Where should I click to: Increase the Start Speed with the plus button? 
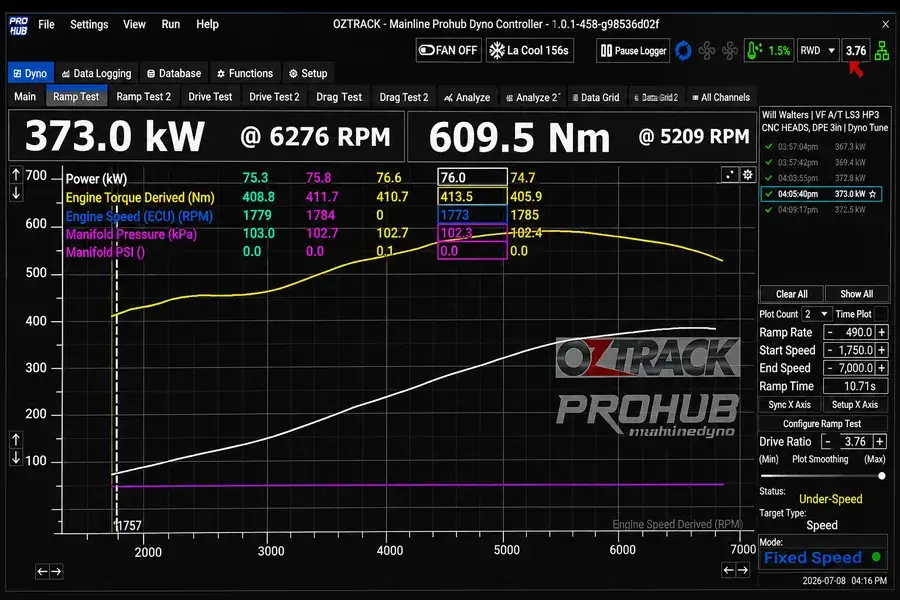pos(882,350)
